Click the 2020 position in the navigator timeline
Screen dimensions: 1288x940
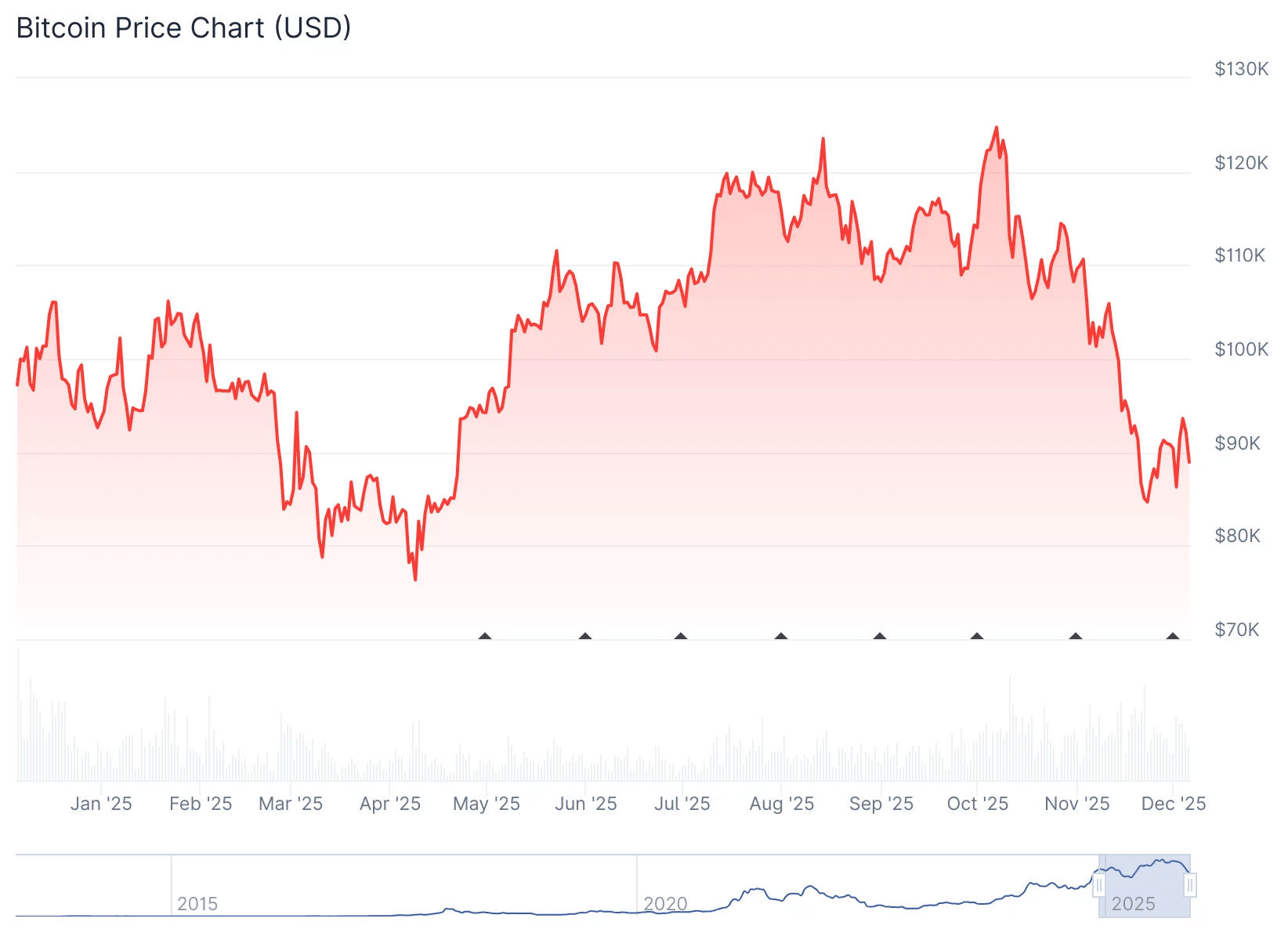[665, 904]
